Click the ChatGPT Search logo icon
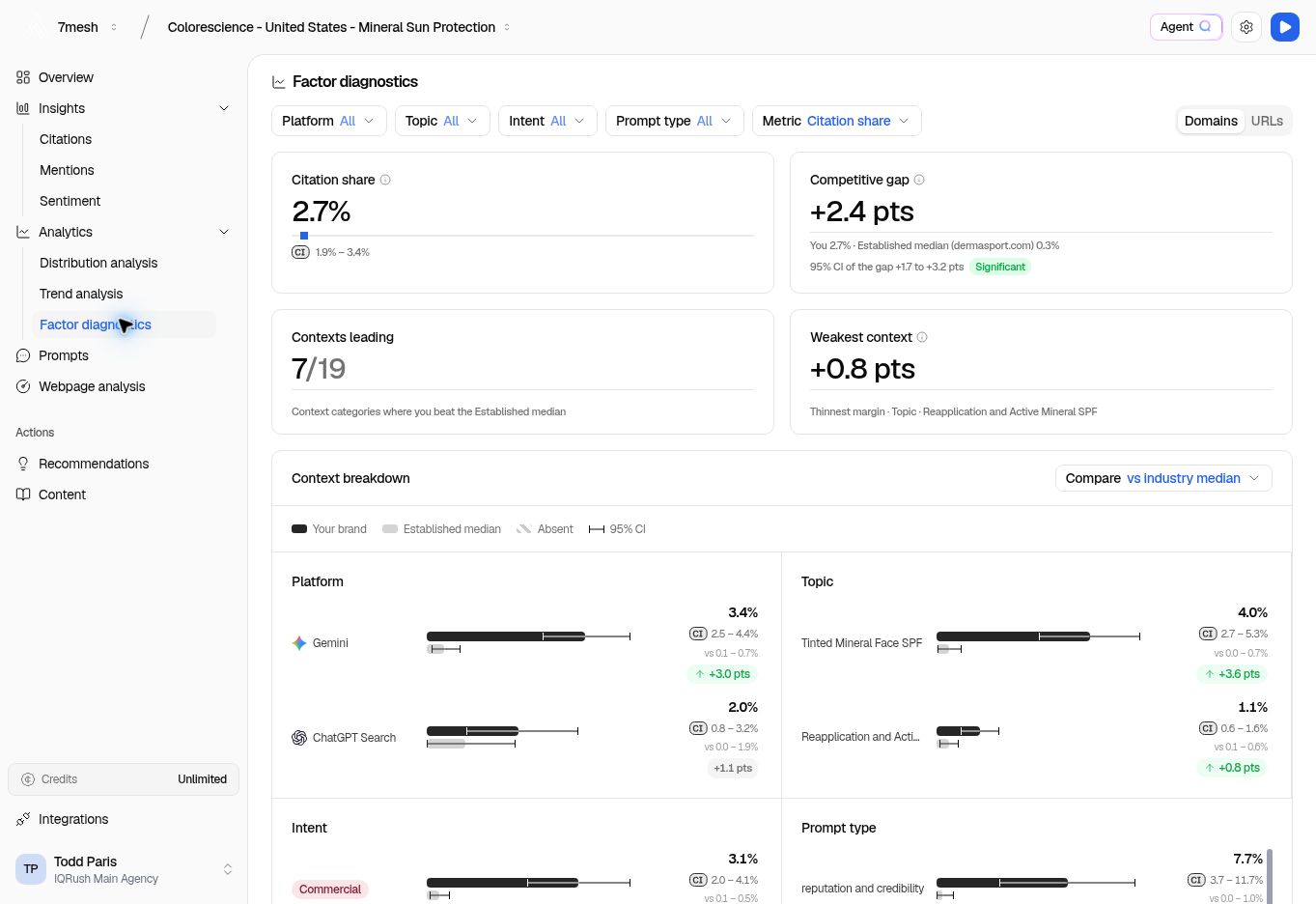The image size is (1316, 904). coord(299,738)
